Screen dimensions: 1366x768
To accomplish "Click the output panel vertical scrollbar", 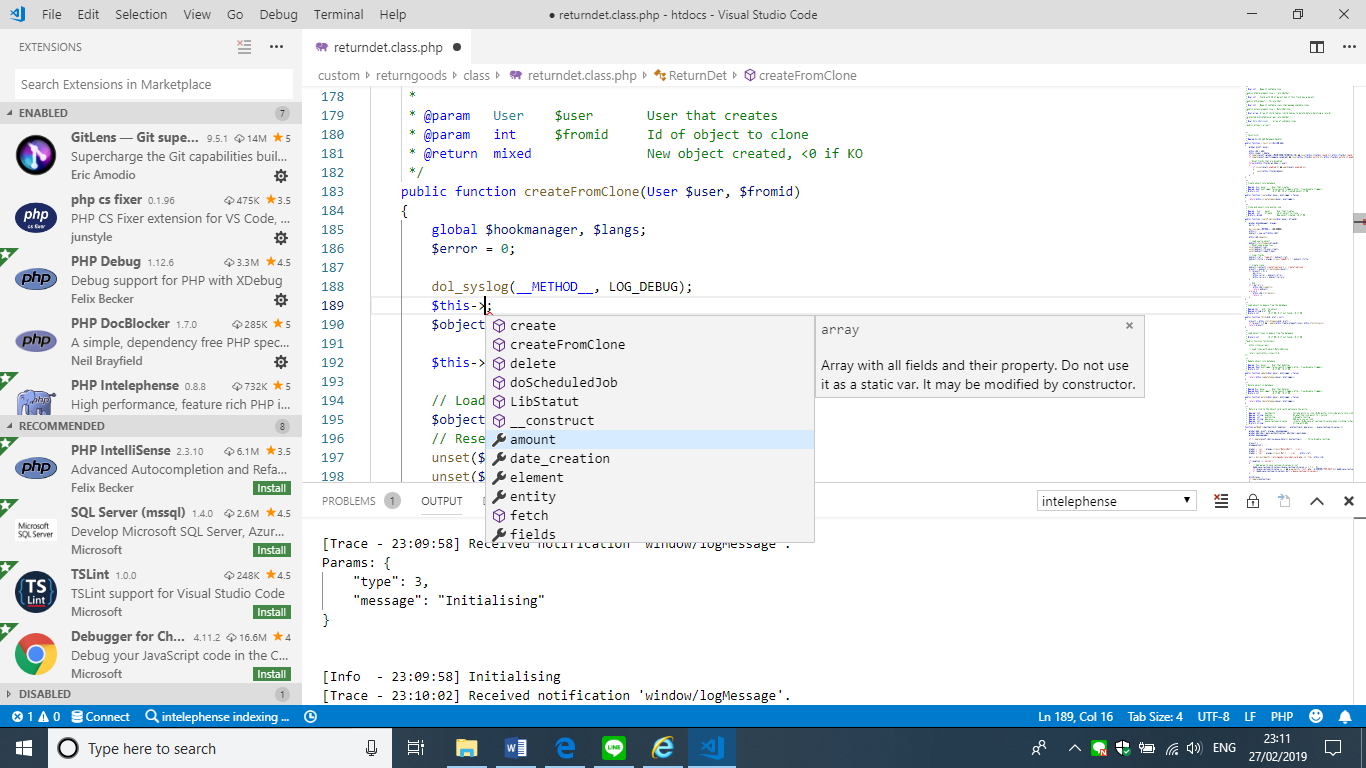I will tap(1359, 612).
